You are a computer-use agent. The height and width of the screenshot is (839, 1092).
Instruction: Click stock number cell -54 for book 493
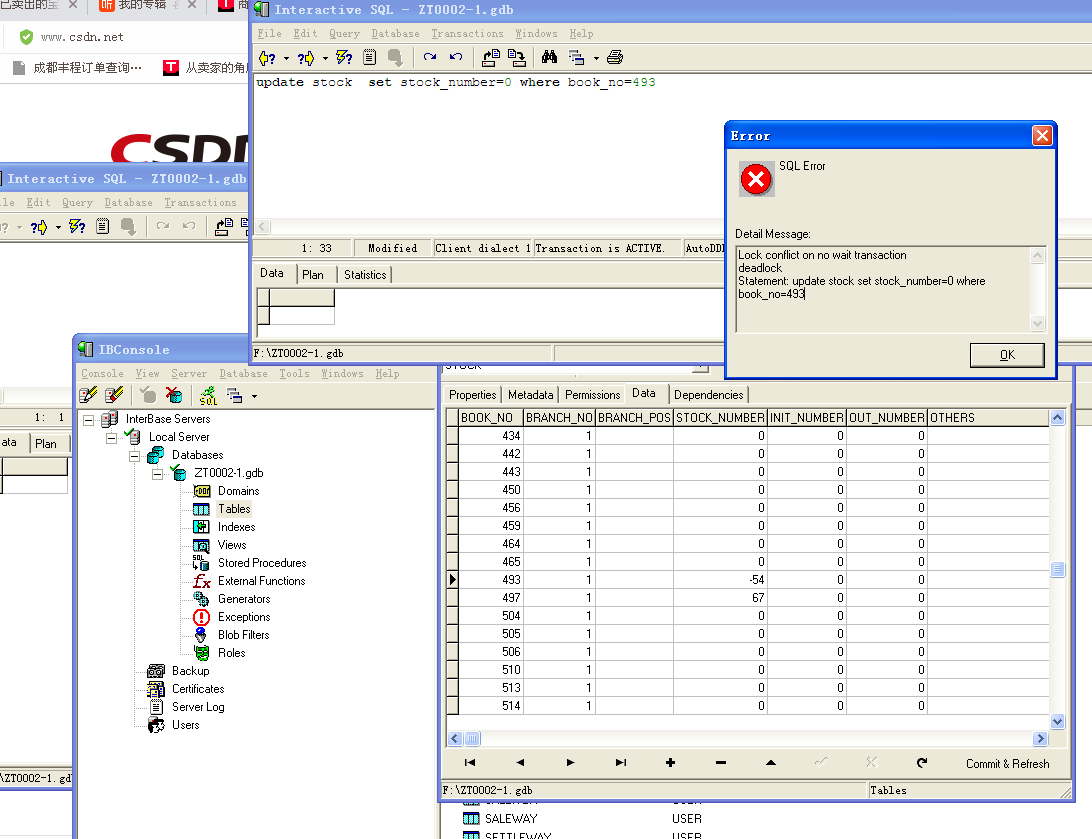tap(720, 580)
